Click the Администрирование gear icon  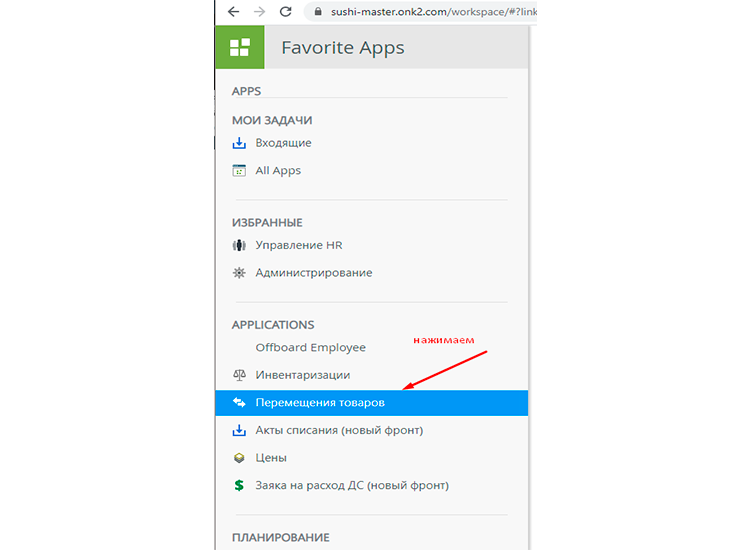239,273
